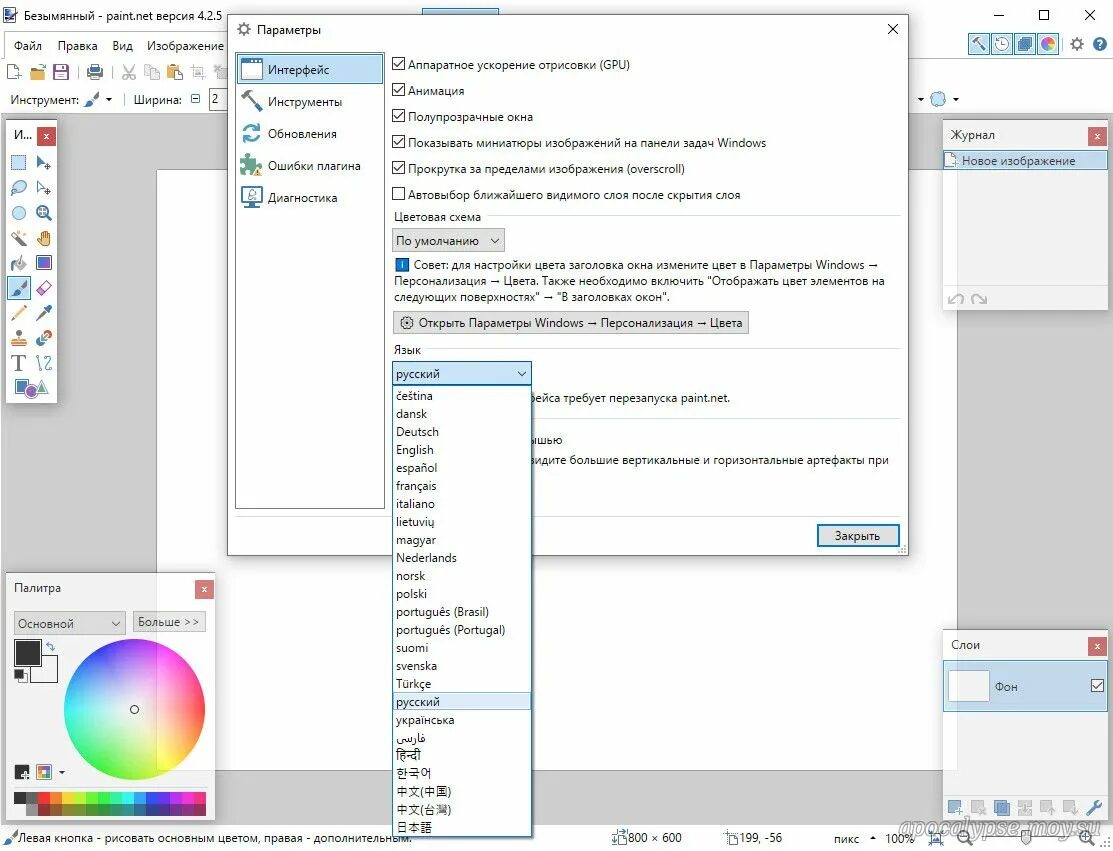Select the Rectangle Select tool
This screenshot has height=851, width=1113.
click(x=18, y=163)
